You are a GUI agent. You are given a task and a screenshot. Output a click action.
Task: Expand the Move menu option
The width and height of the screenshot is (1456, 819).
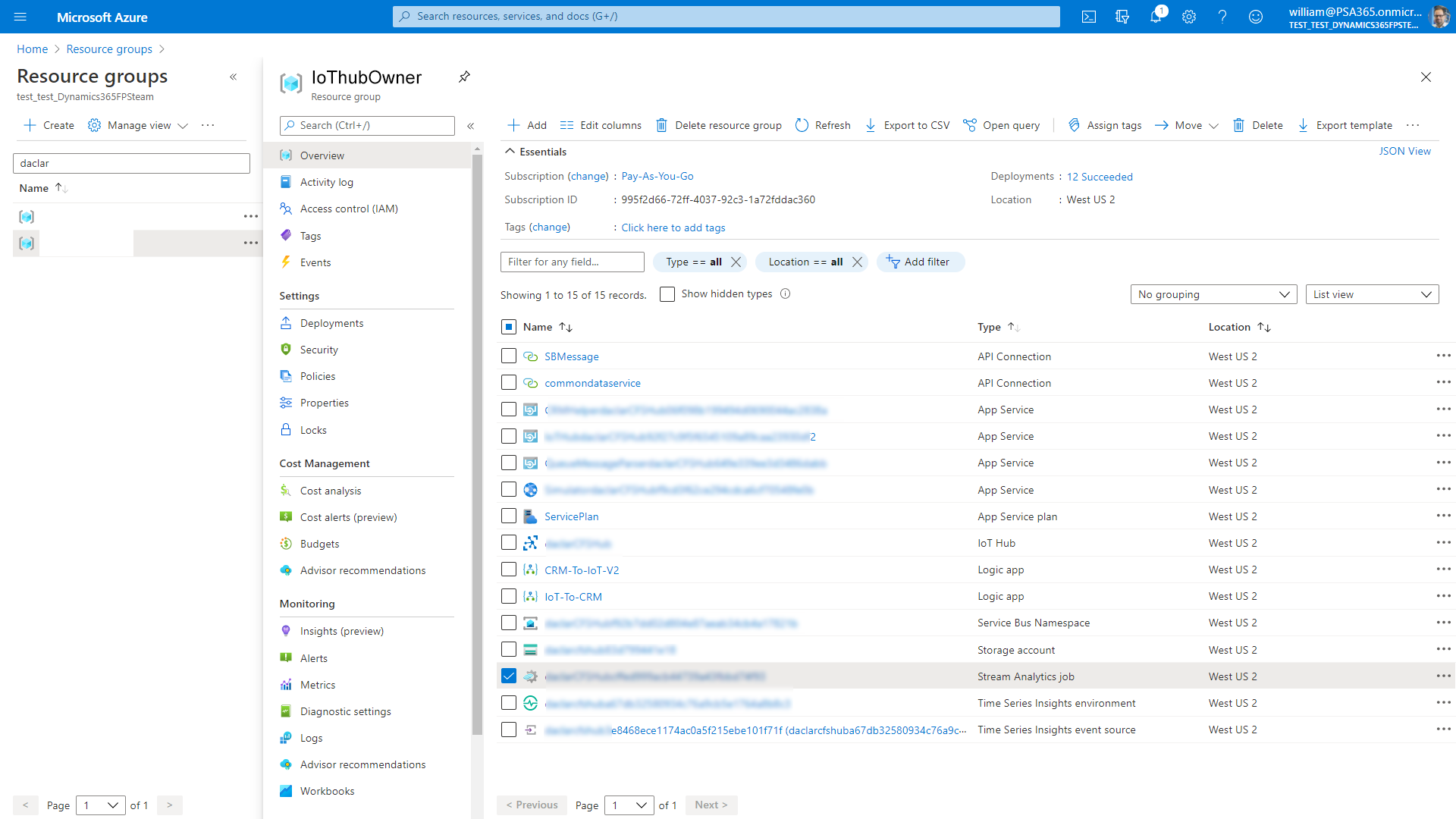tap(1213, 125)
